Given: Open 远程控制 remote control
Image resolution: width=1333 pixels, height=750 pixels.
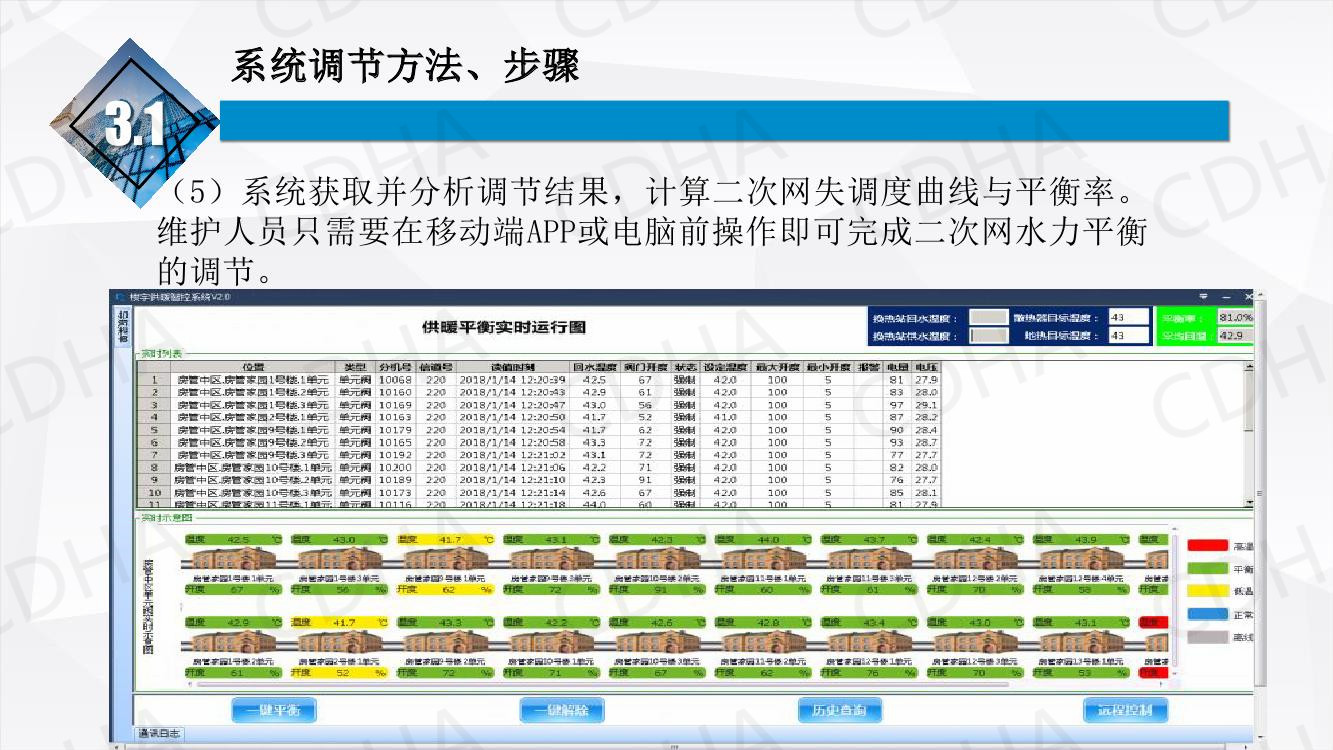Looking at the screenshot, I should (x=1125, y=710).
